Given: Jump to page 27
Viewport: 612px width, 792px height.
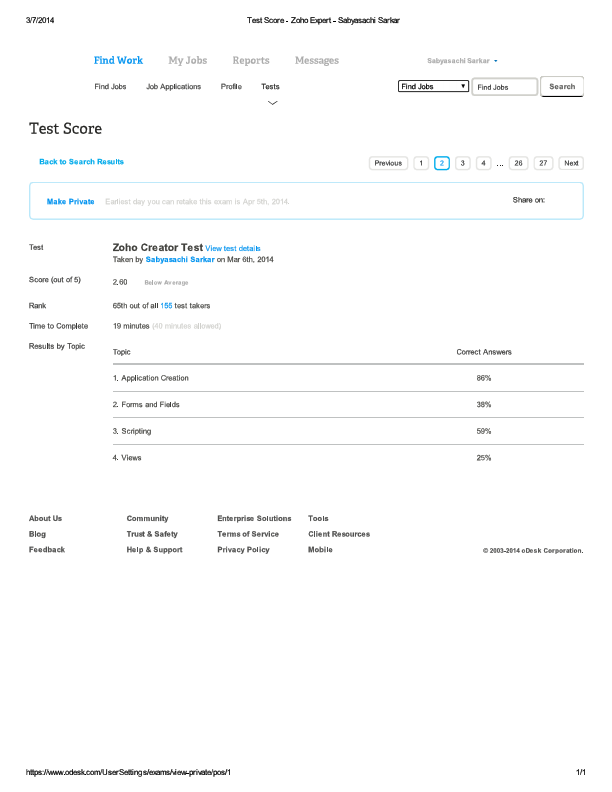Looking at the screenshot, I should (543, 163).
